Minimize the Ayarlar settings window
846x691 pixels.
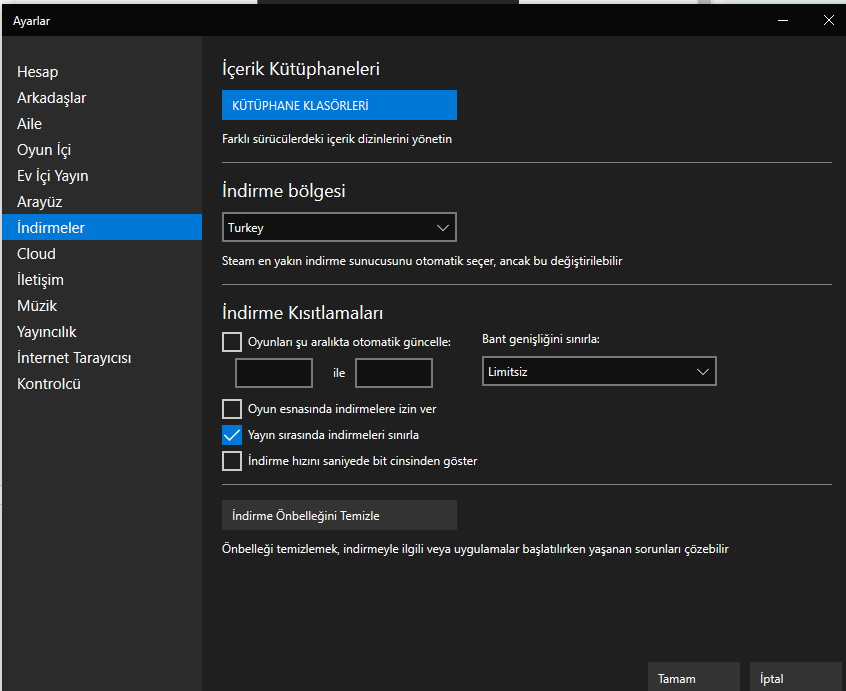[x=782, y=20]
